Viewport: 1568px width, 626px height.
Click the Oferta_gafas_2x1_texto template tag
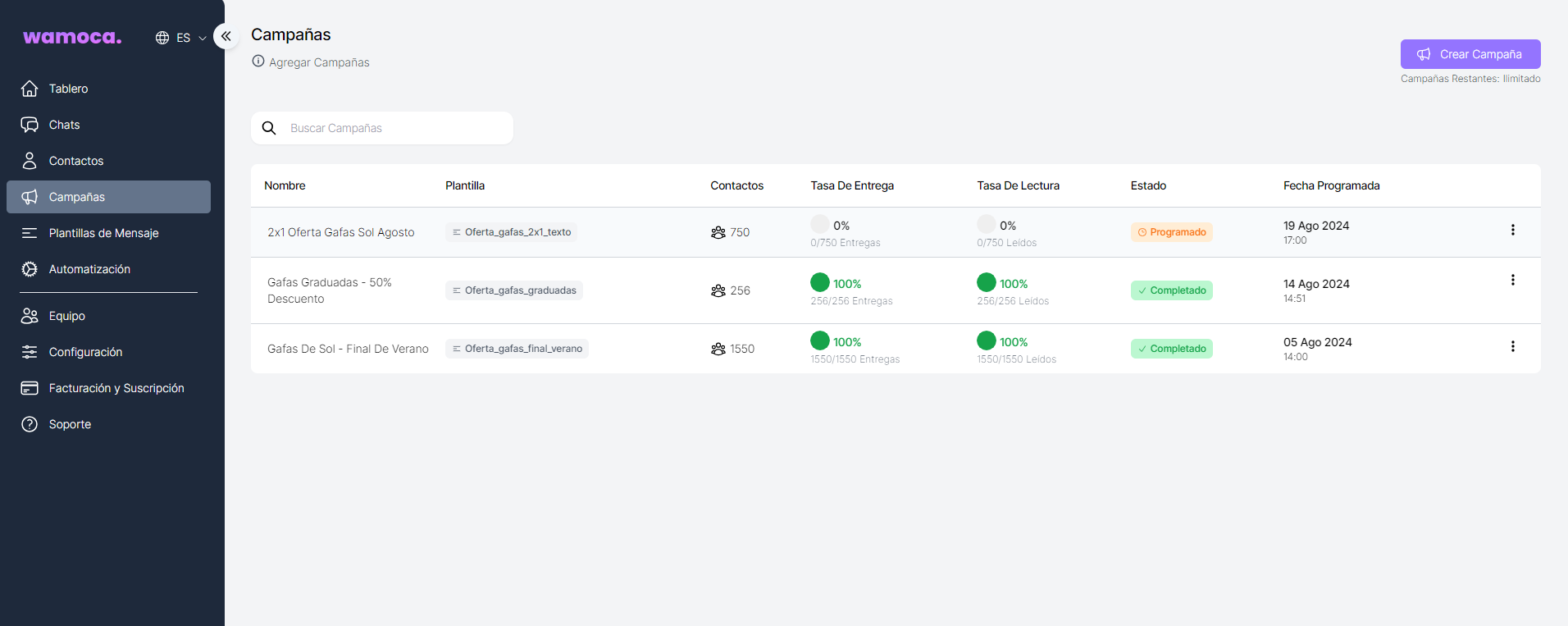(x=512, y=232)
